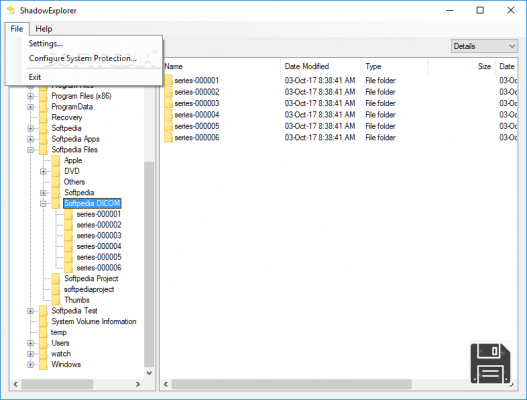Click Exit in the File menu
The height and width of the screenshot is (400, 527).
coord(35,77)
